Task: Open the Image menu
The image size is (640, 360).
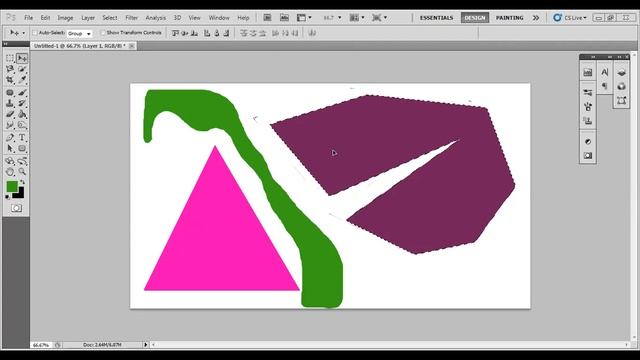Action: (x=65, y=18)
